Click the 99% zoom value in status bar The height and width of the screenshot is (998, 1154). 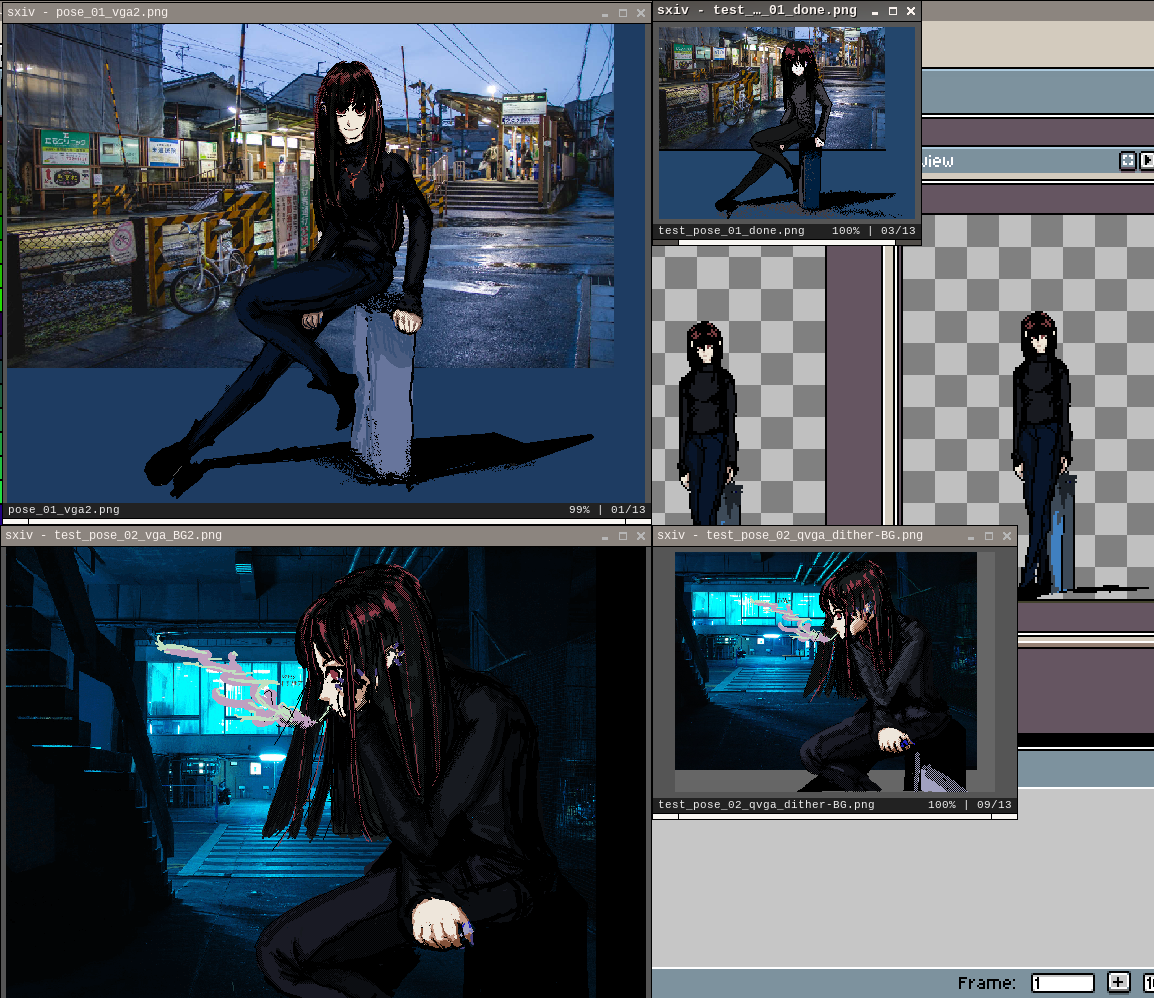tap(579, 509)
